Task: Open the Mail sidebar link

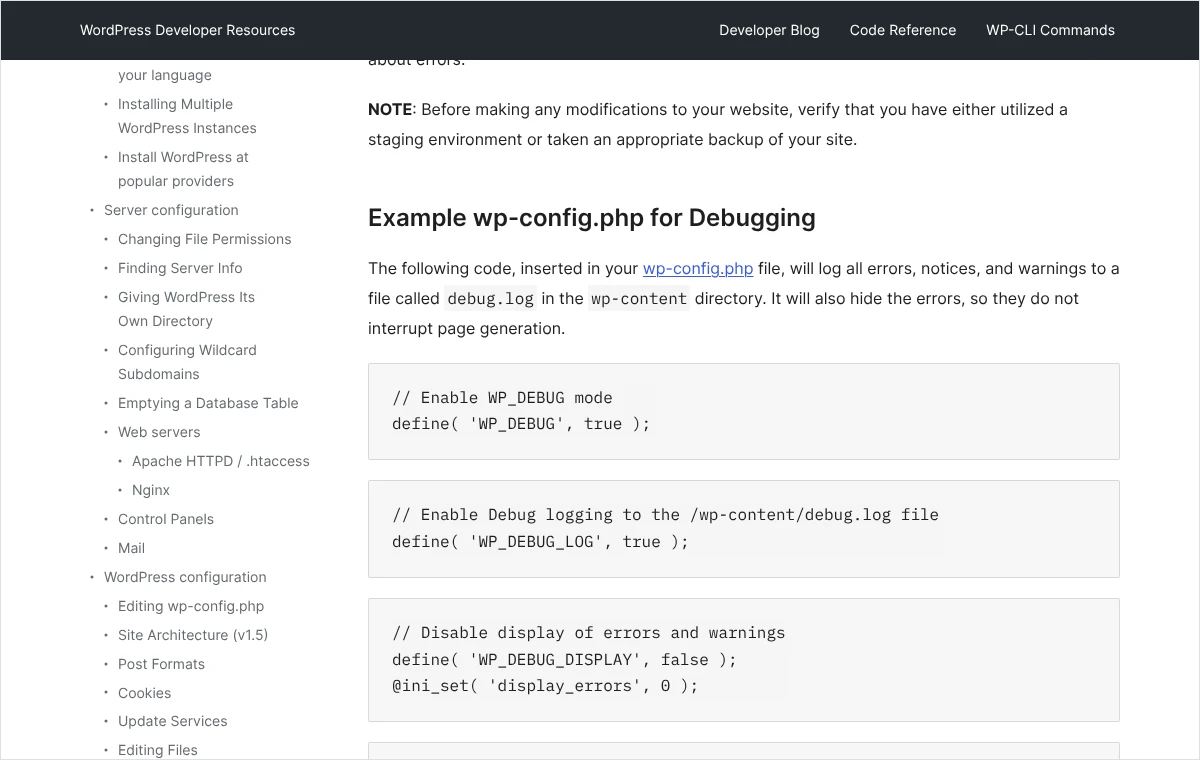Action: click(x=131, y=548)
